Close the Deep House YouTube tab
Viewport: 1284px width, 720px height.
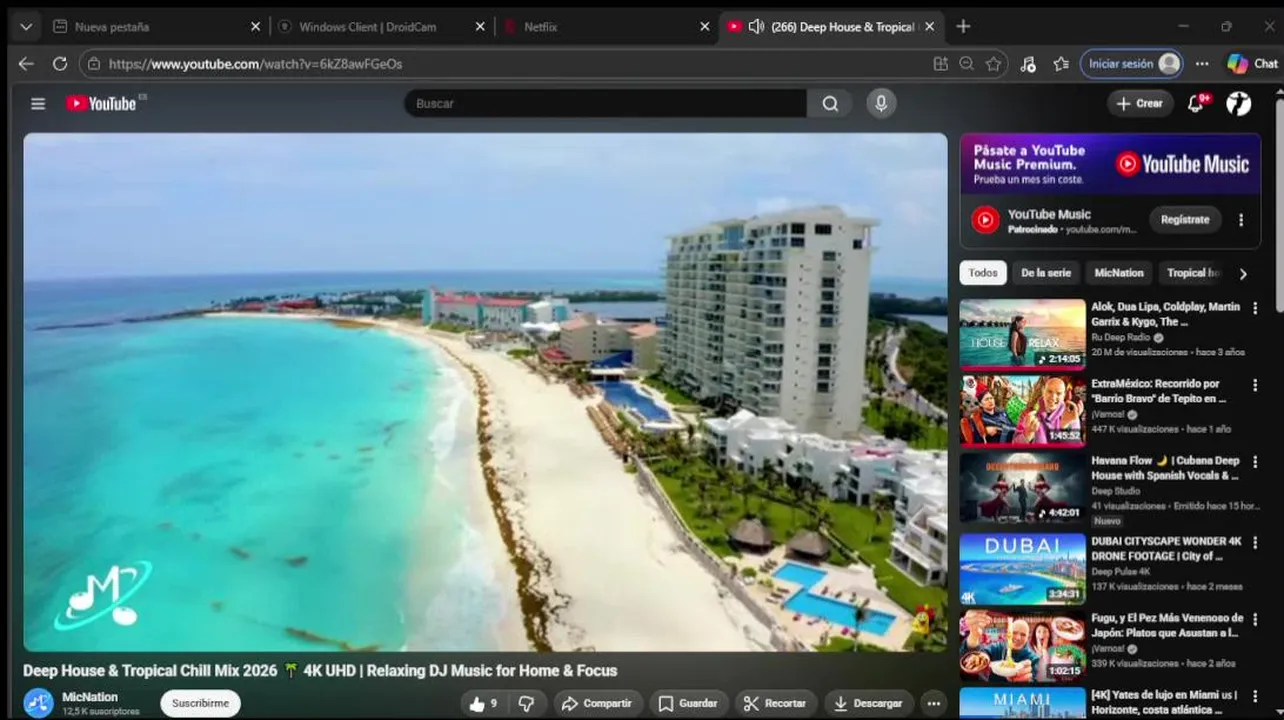coord(930,27)
